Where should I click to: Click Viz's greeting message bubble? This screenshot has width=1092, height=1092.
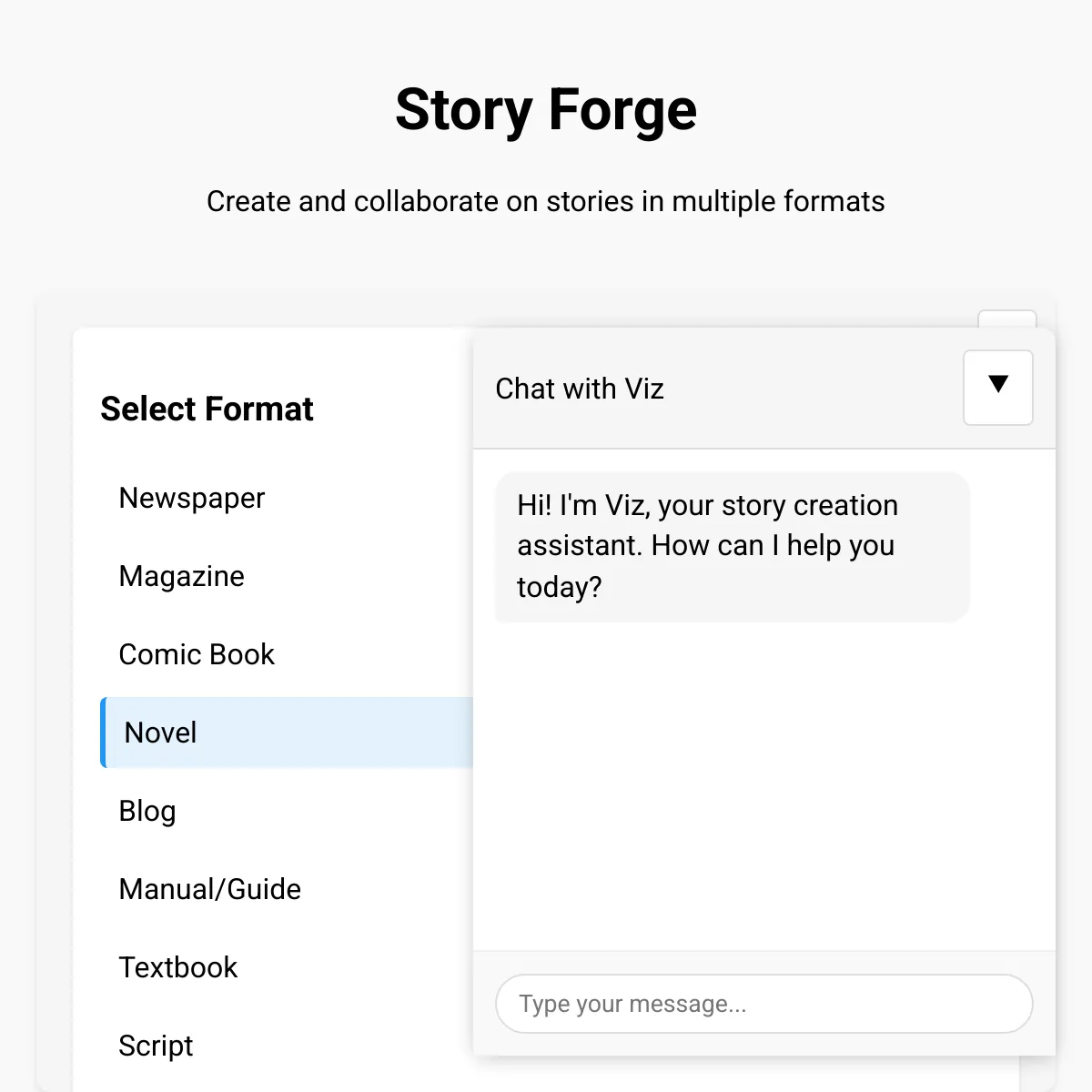(733, 547)
